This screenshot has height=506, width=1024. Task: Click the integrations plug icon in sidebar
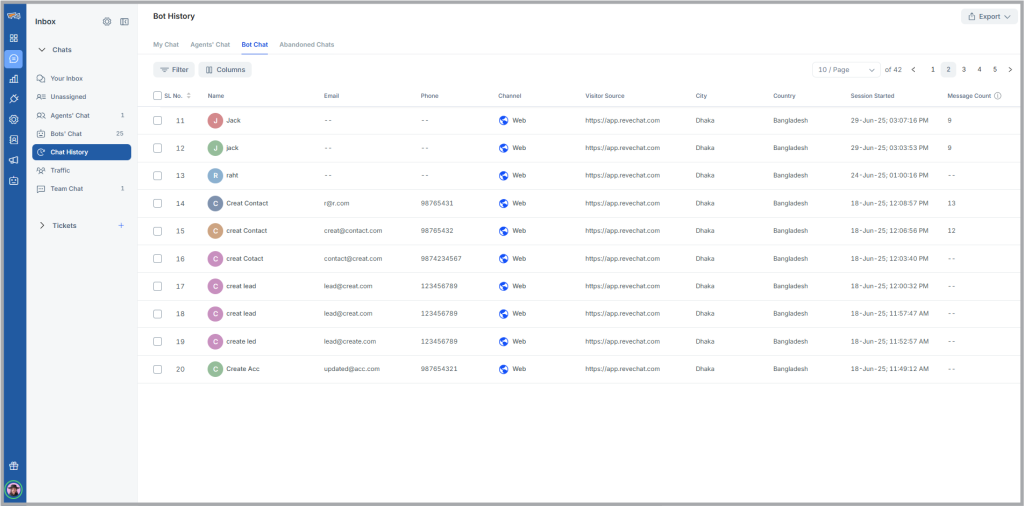[14, 99]
